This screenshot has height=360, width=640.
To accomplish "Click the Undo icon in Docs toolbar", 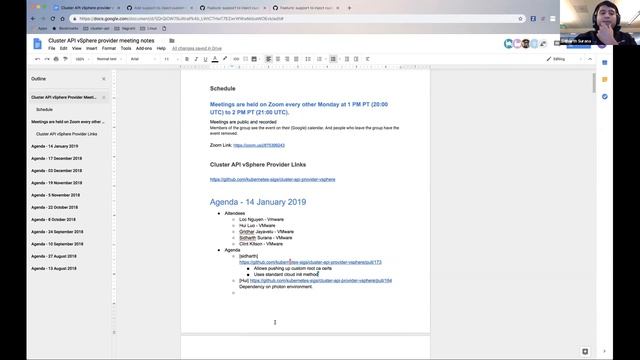I will coord(38,59).
